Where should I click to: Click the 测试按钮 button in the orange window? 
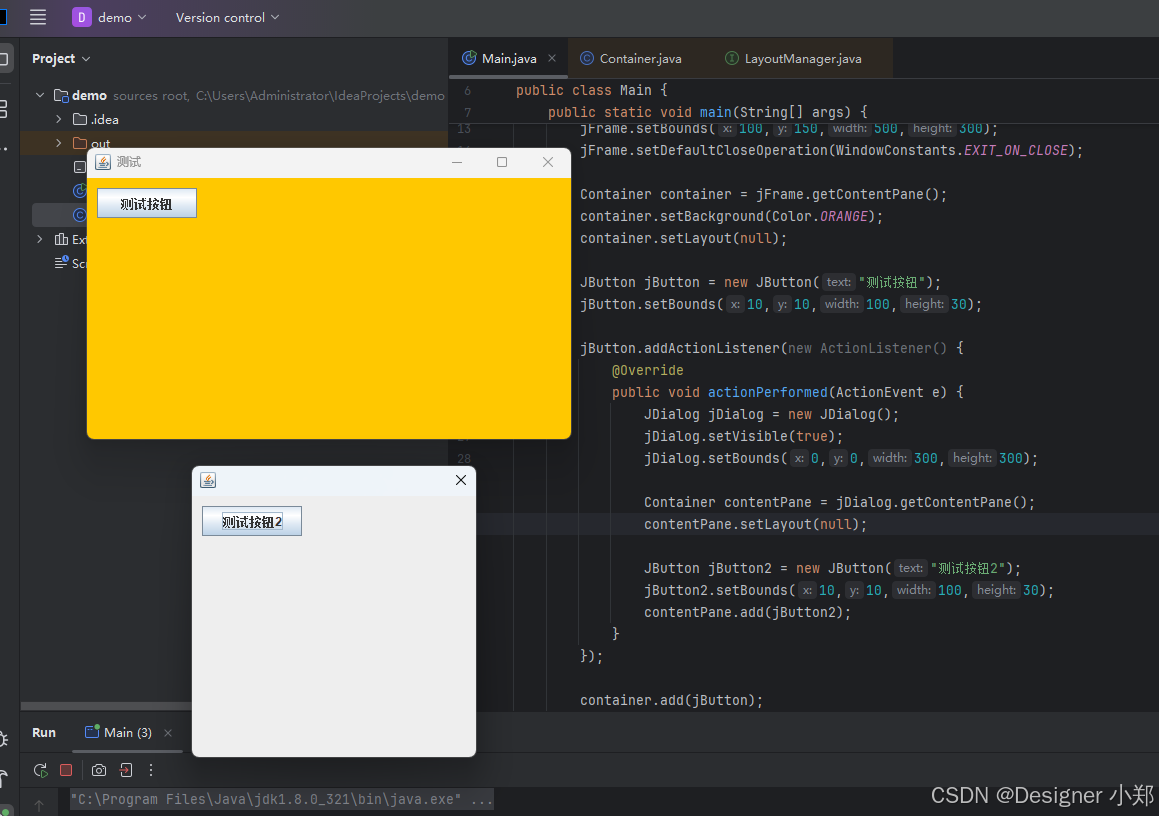(147, 203)
